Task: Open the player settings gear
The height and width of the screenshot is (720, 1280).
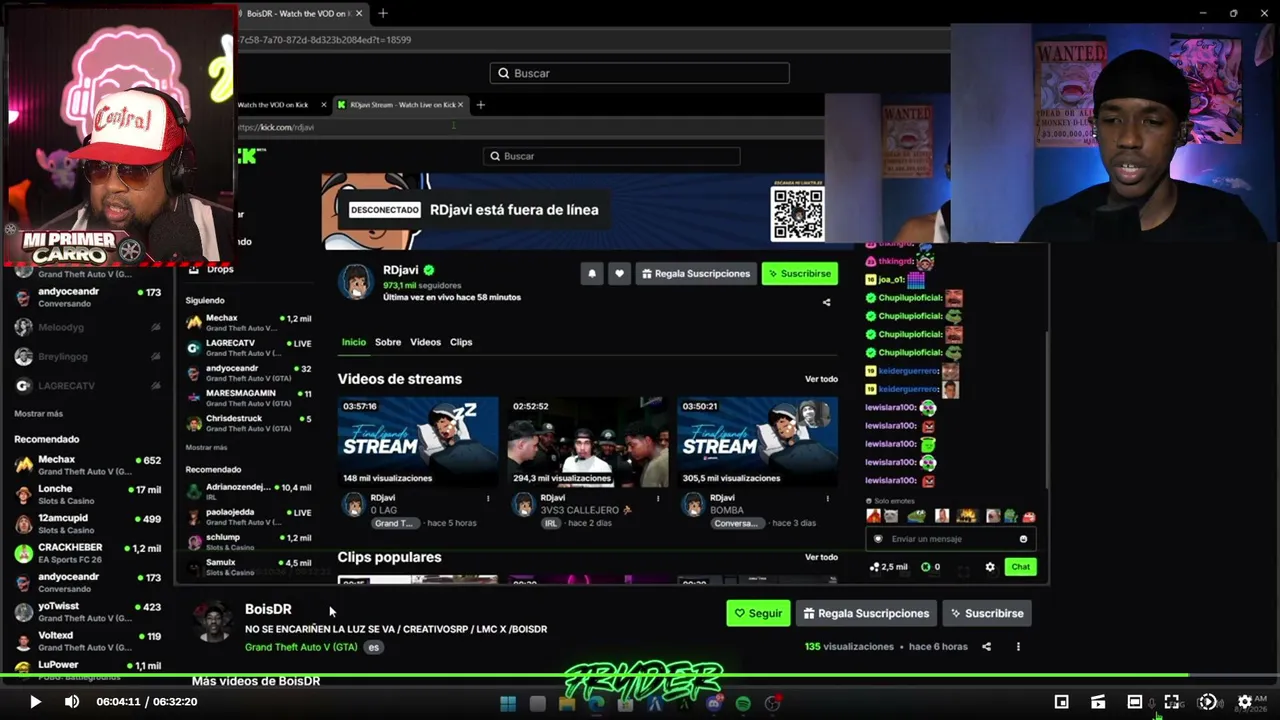Action: click(1245, 702)
